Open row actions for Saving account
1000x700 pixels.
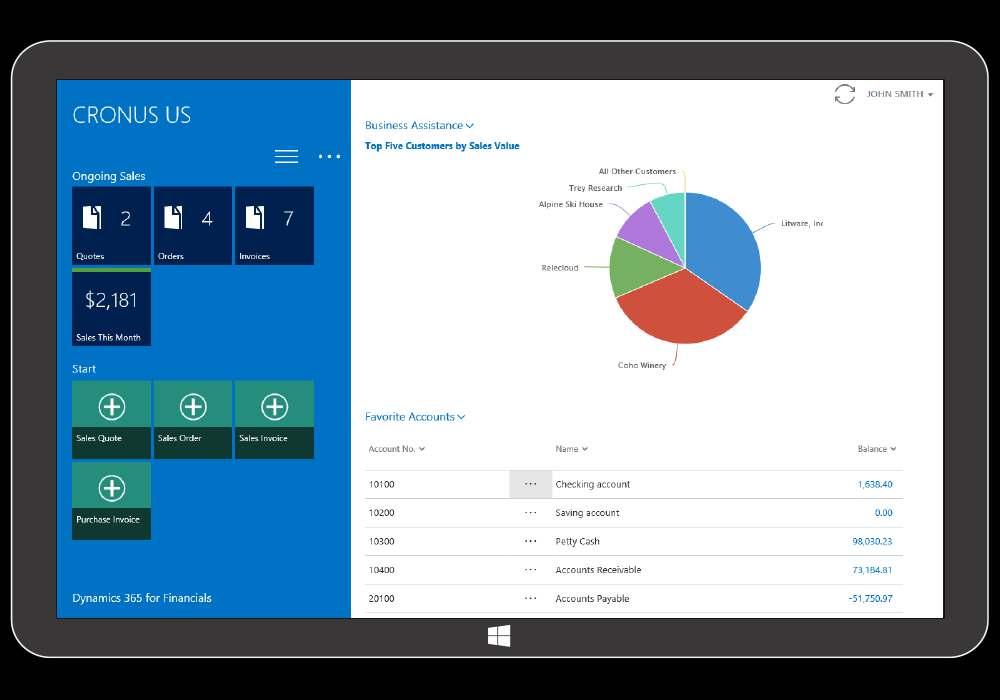531,513
